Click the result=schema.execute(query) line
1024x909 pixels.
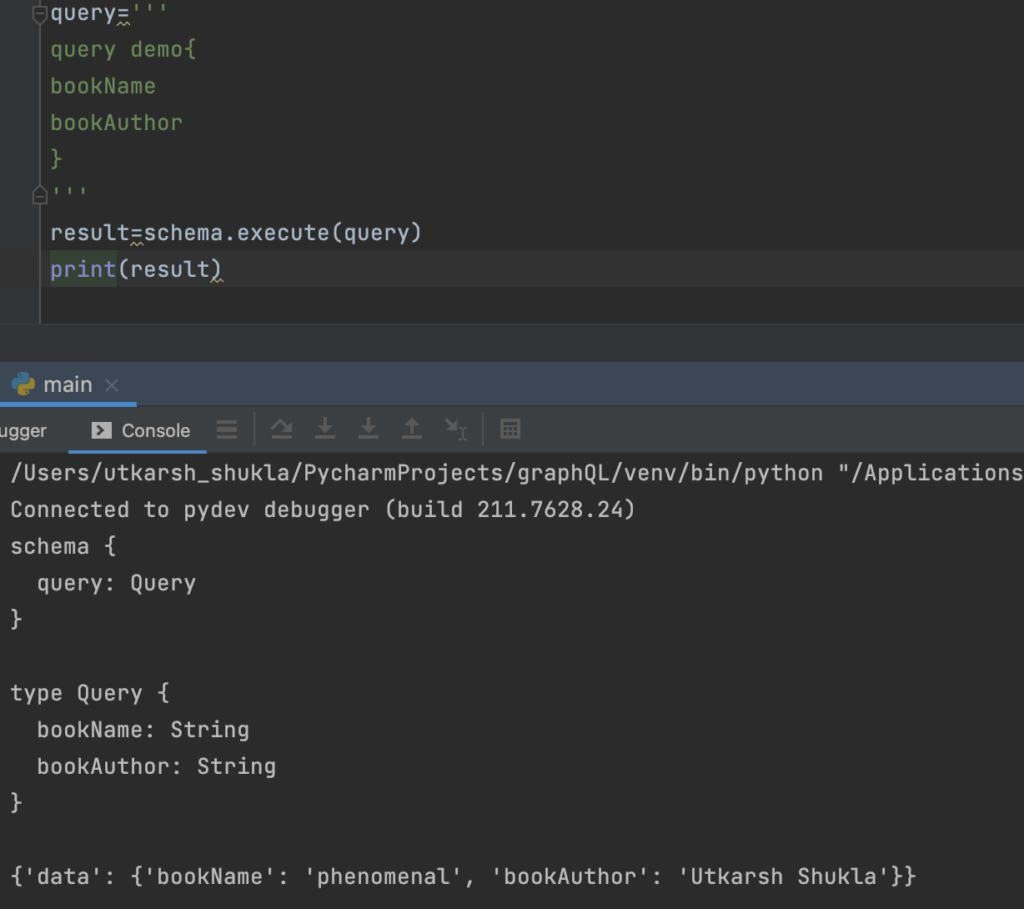click(x=236, y=233)
